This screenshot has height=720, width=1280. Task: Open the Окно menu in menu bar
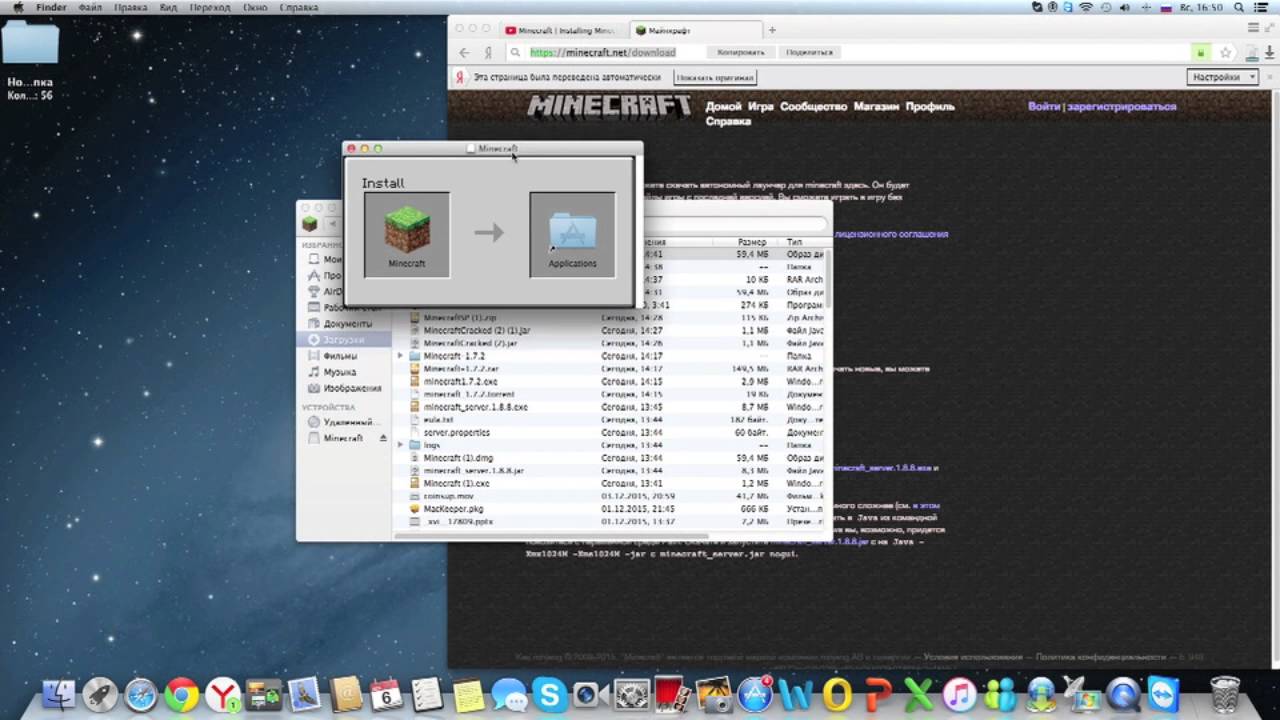(255, 7)
